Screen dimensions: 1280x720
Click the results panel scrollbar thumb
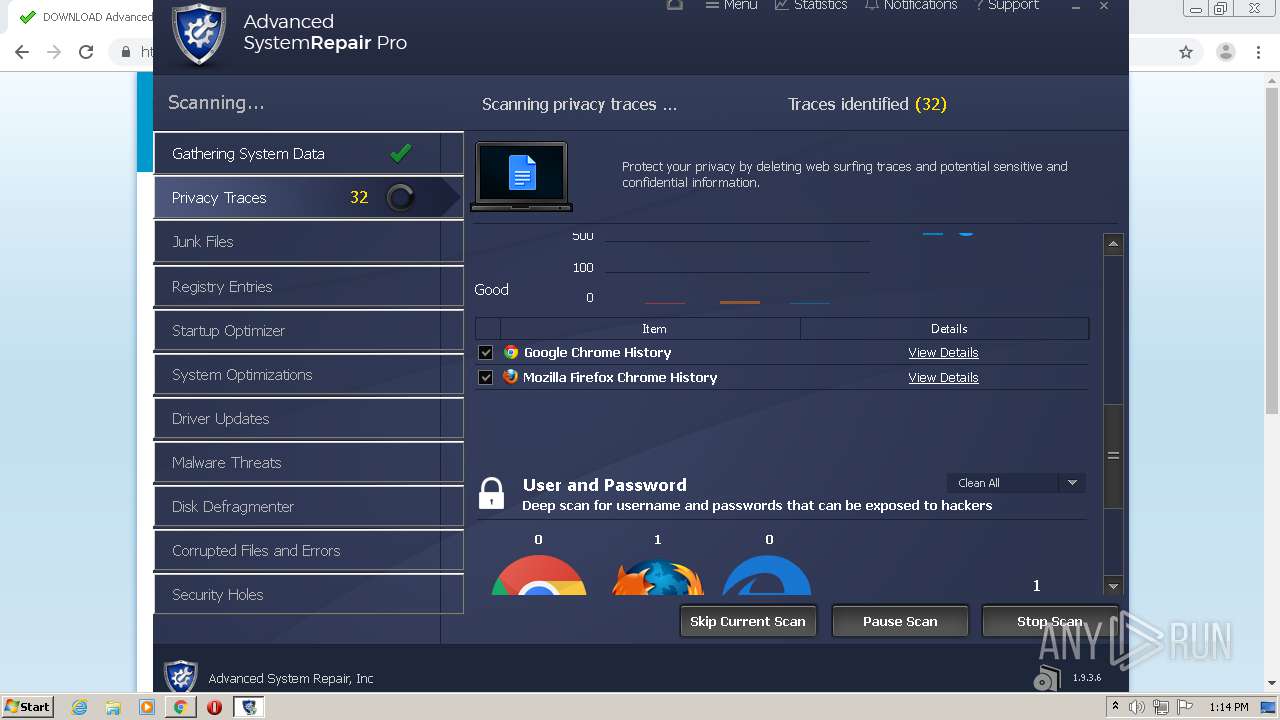1113,455
